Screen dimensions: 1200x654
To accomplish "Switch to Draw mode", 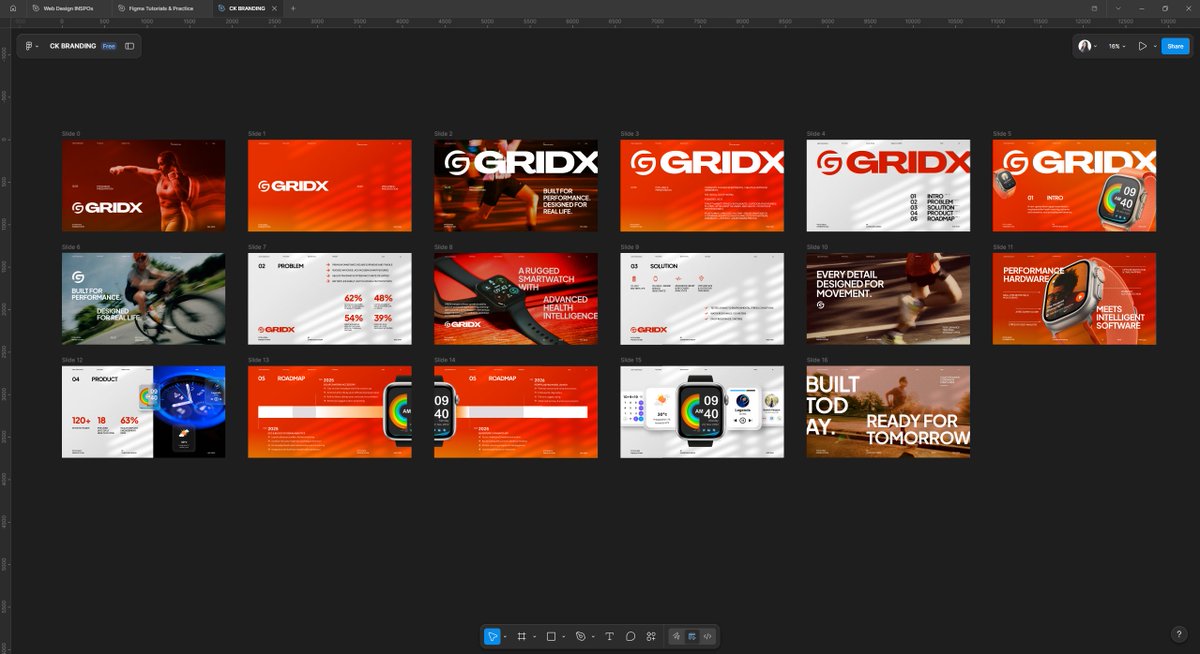I will (677, 636).
